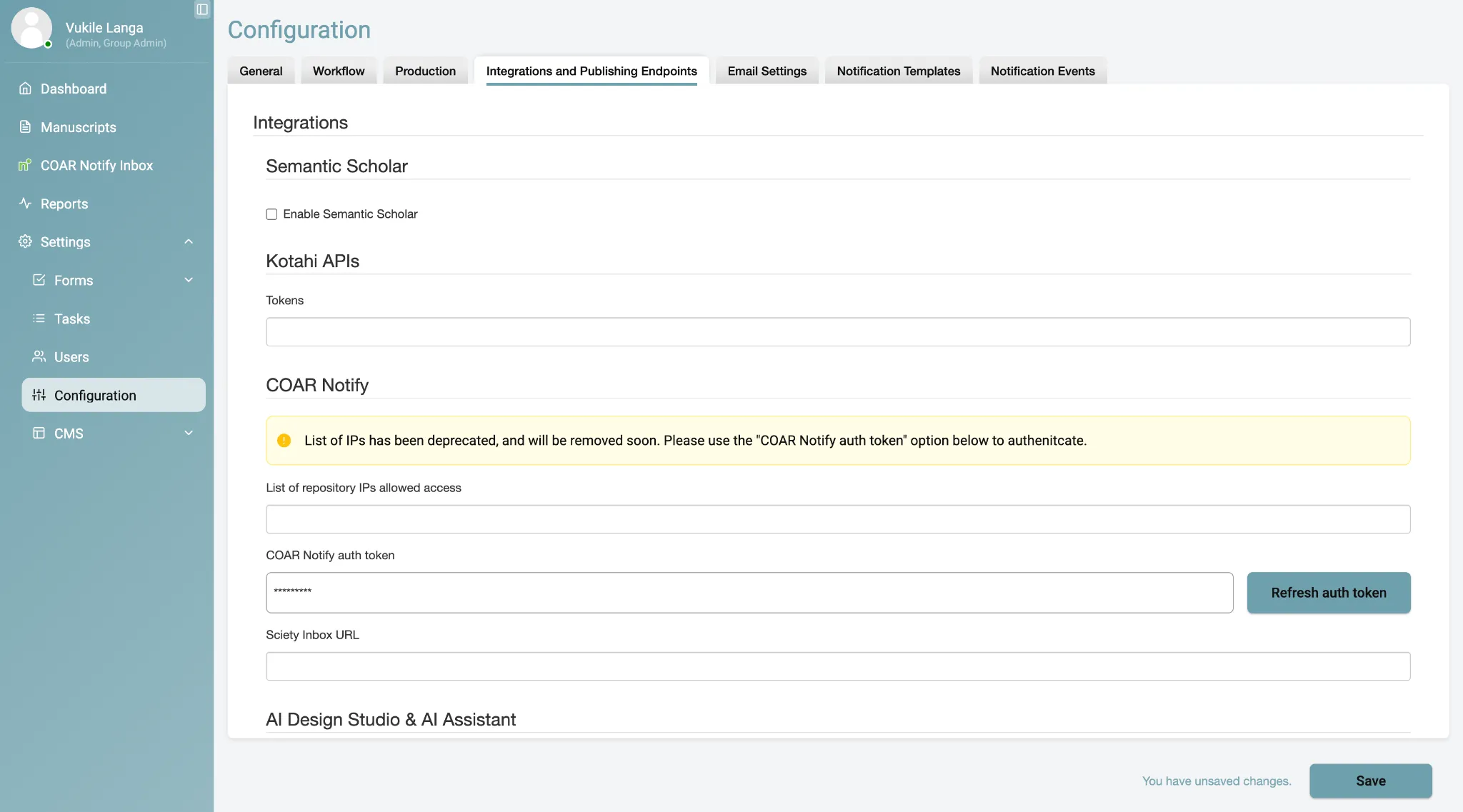
Task: Click the user avatar picture
Action: [31, 28]
